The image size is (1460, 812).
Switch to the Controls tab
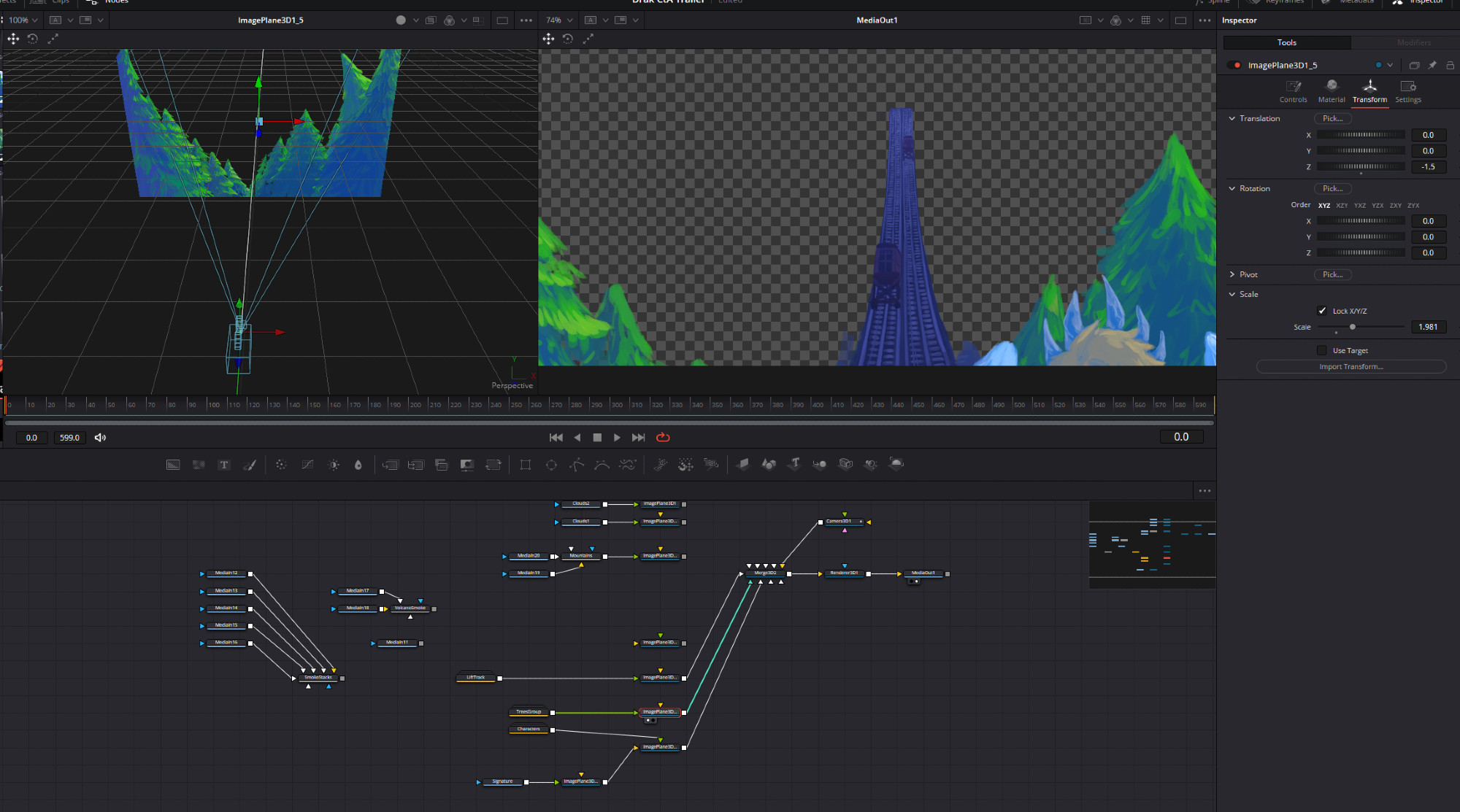coord(1293,91)
